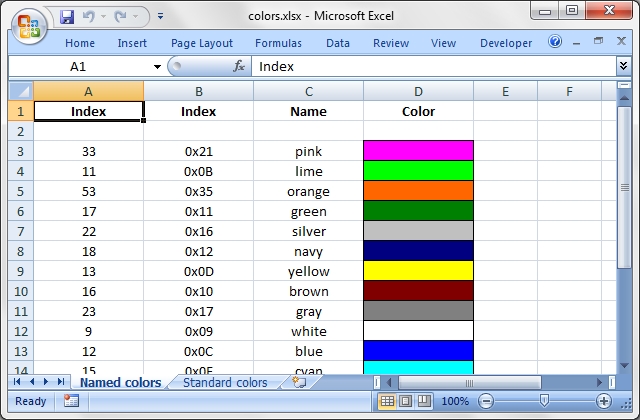
Task: Go to last sheet tab arrow
Action: 61,382
